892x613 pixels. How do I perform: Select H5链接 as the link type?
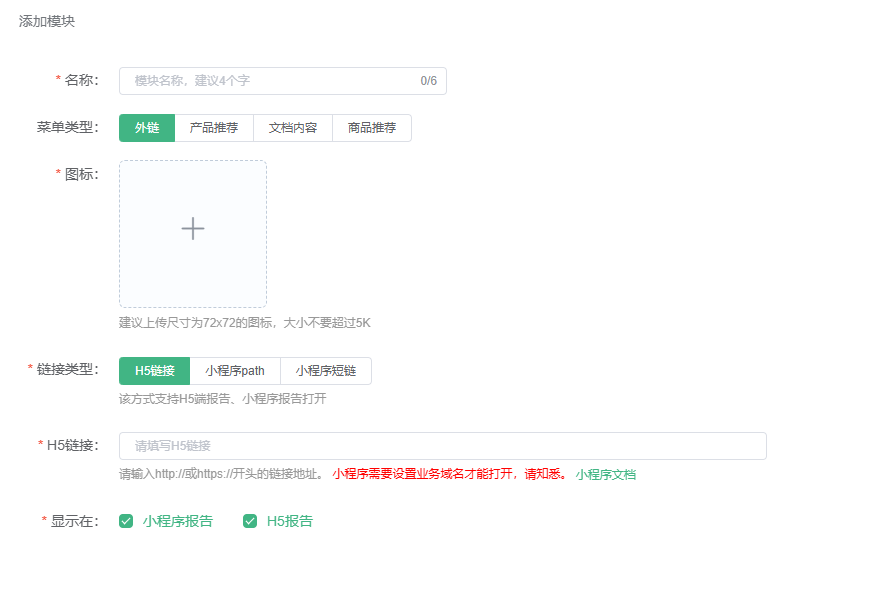coord(154,371)
